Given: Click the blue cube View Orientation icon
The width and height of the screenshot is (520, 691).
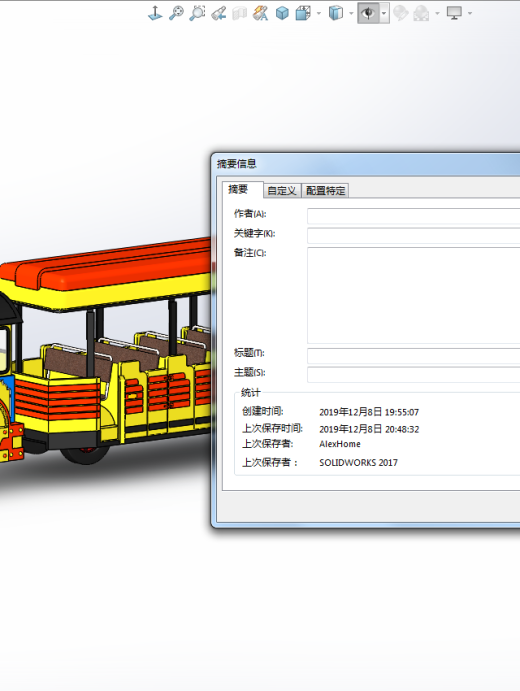Looking at the screenshot, I should [282, 13].
